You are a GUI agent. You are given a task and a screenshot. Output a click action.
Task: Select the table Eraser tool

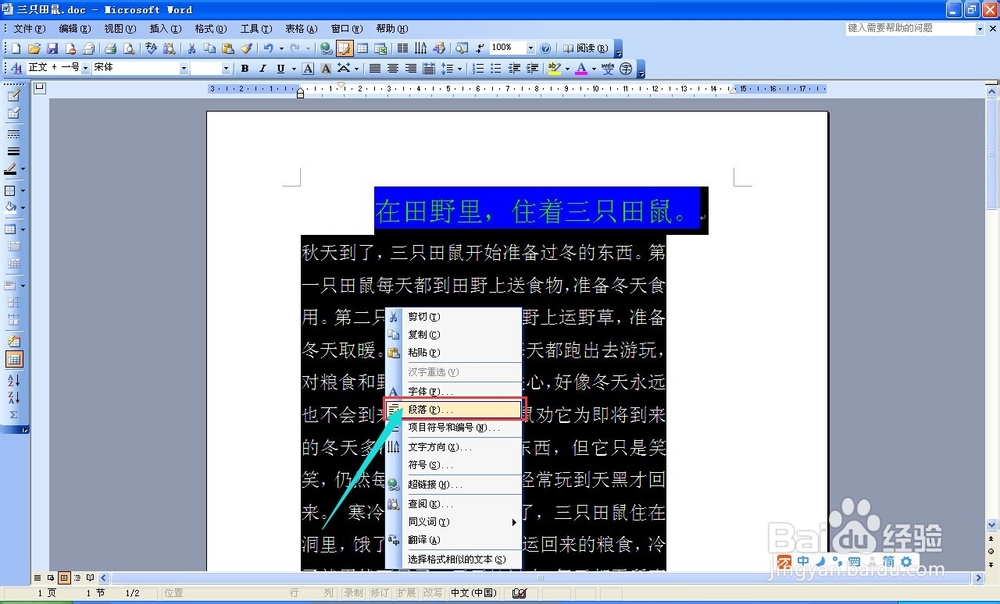pyautogui.click(x=13, y=113)
